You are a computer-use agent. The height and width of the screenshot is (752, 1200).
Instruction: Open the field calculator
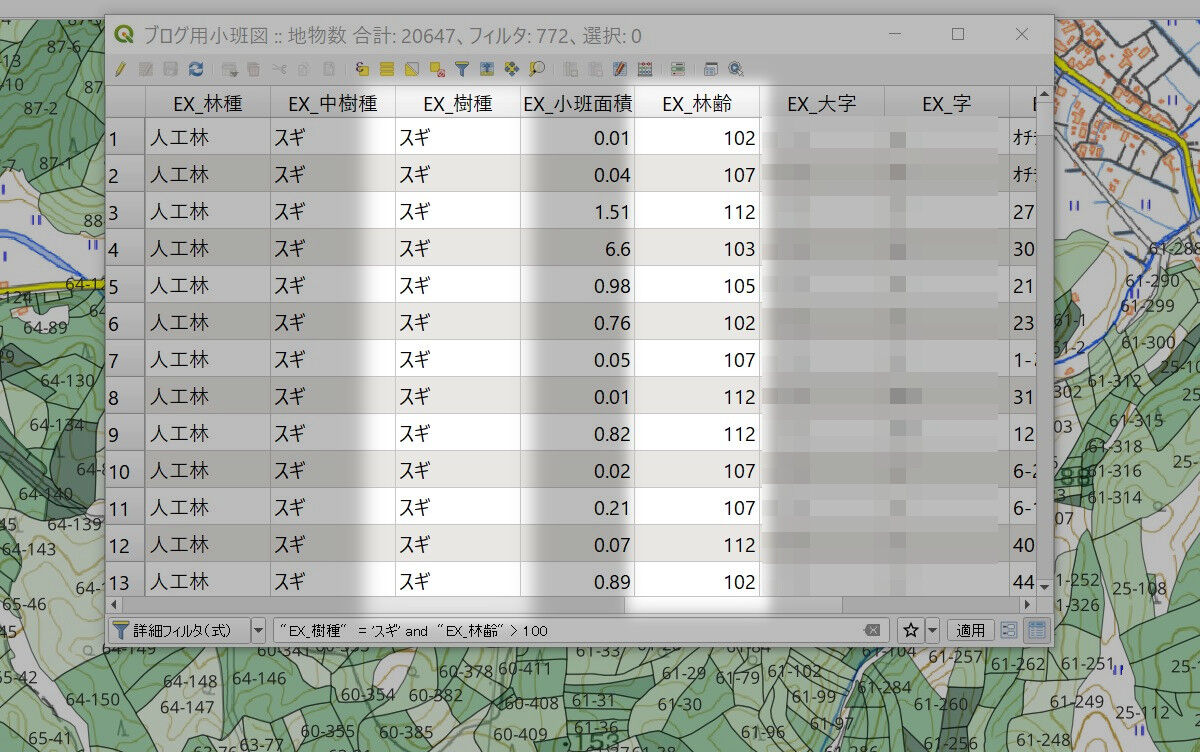click(x=645, y=69)
